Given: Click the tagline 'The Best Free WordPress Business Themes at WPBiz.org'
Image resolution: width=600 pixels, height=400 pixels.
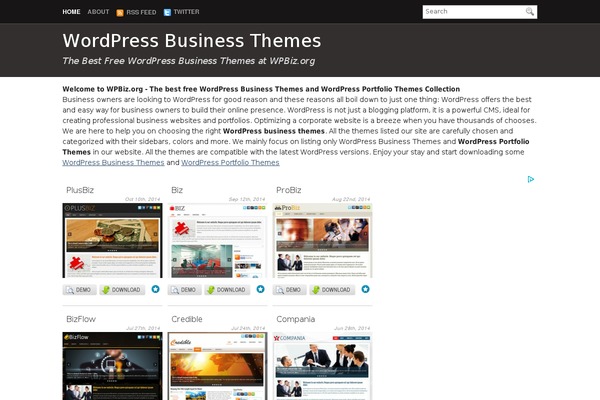Looking at the screenshot, I should point(189,61).
